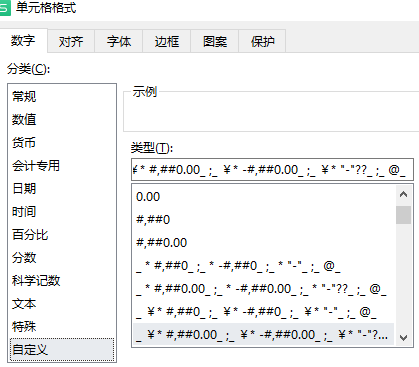Pick the 会计专用 category

pos(62,165)
